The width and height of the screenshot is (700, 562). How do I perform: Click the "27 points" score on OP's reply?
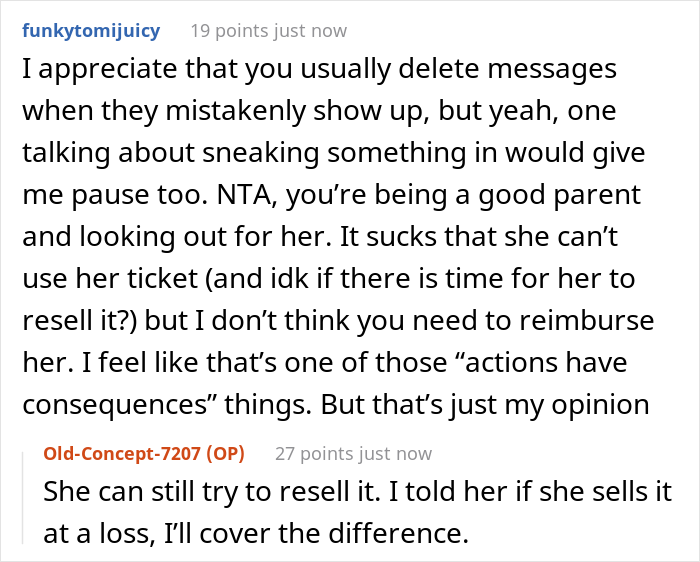(318, 453)
